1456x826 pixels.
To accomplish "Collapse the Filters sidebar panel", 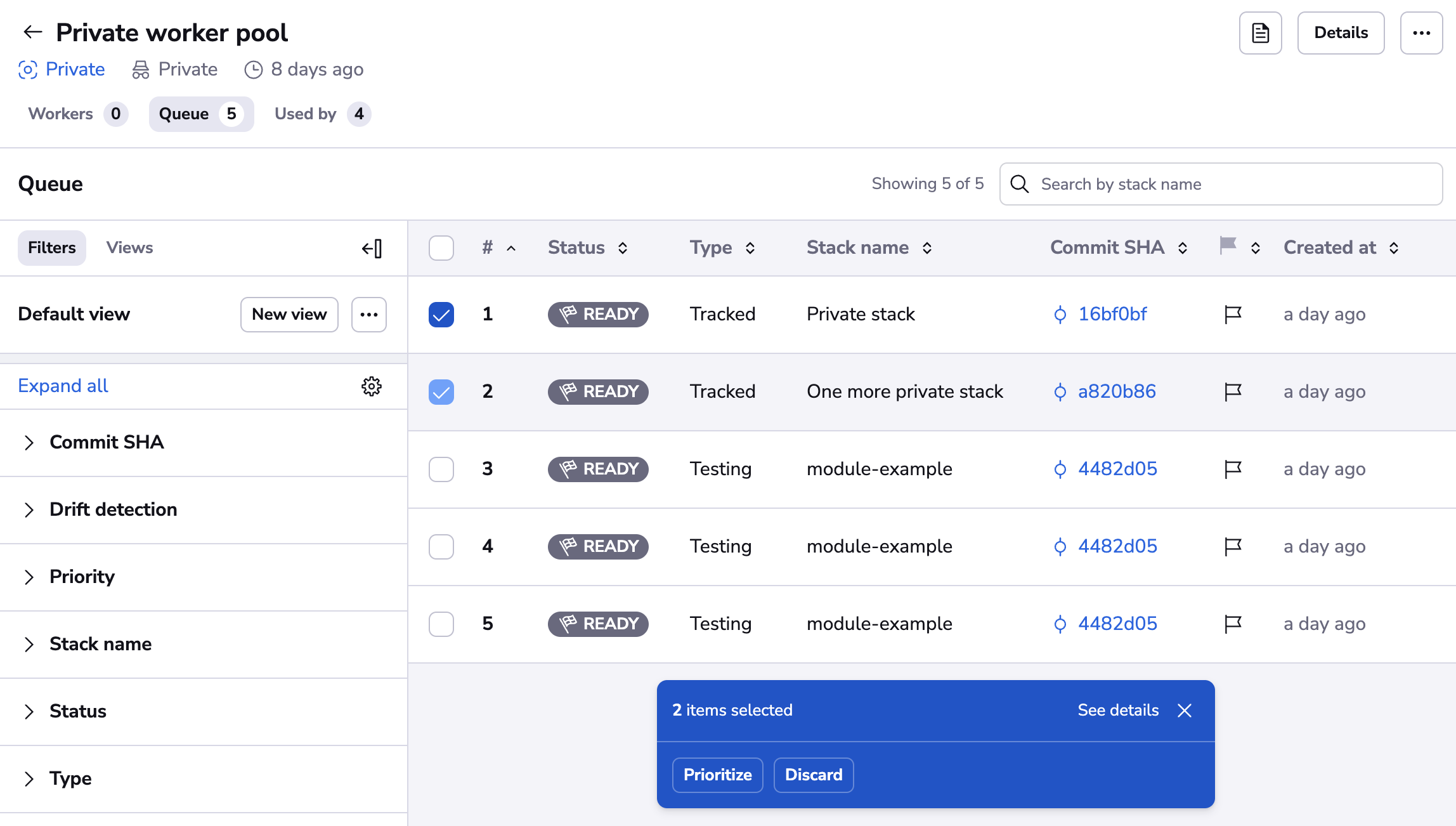I will click(373, 248).
